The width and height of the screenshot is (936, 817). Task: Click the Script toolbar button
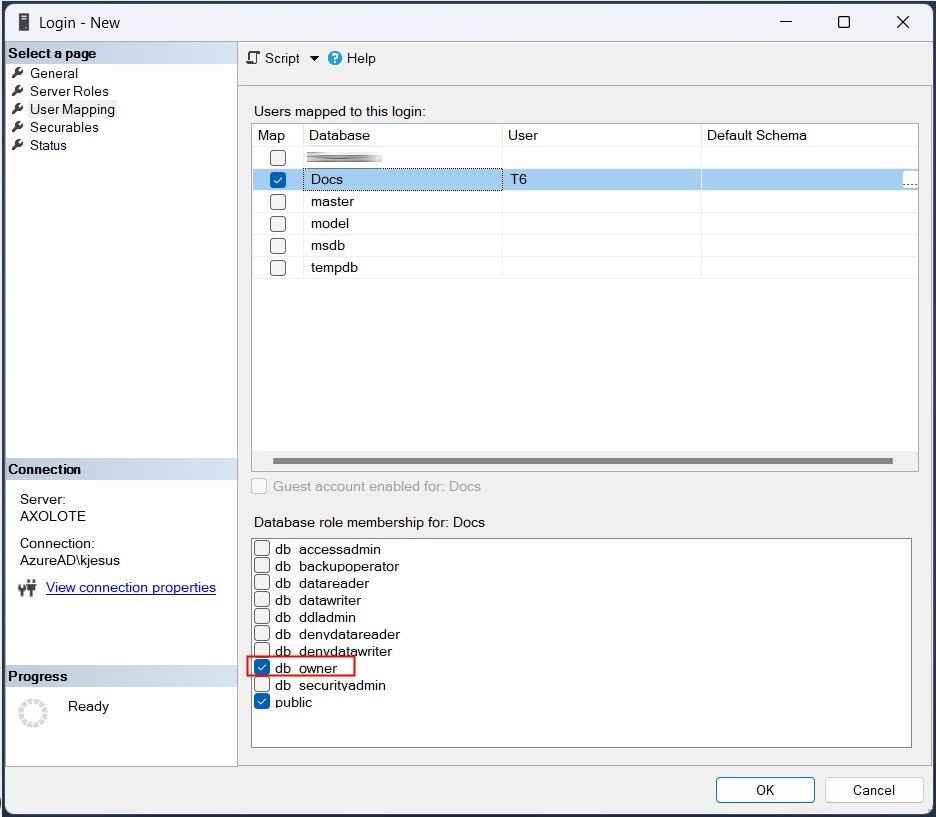(273, 58)
